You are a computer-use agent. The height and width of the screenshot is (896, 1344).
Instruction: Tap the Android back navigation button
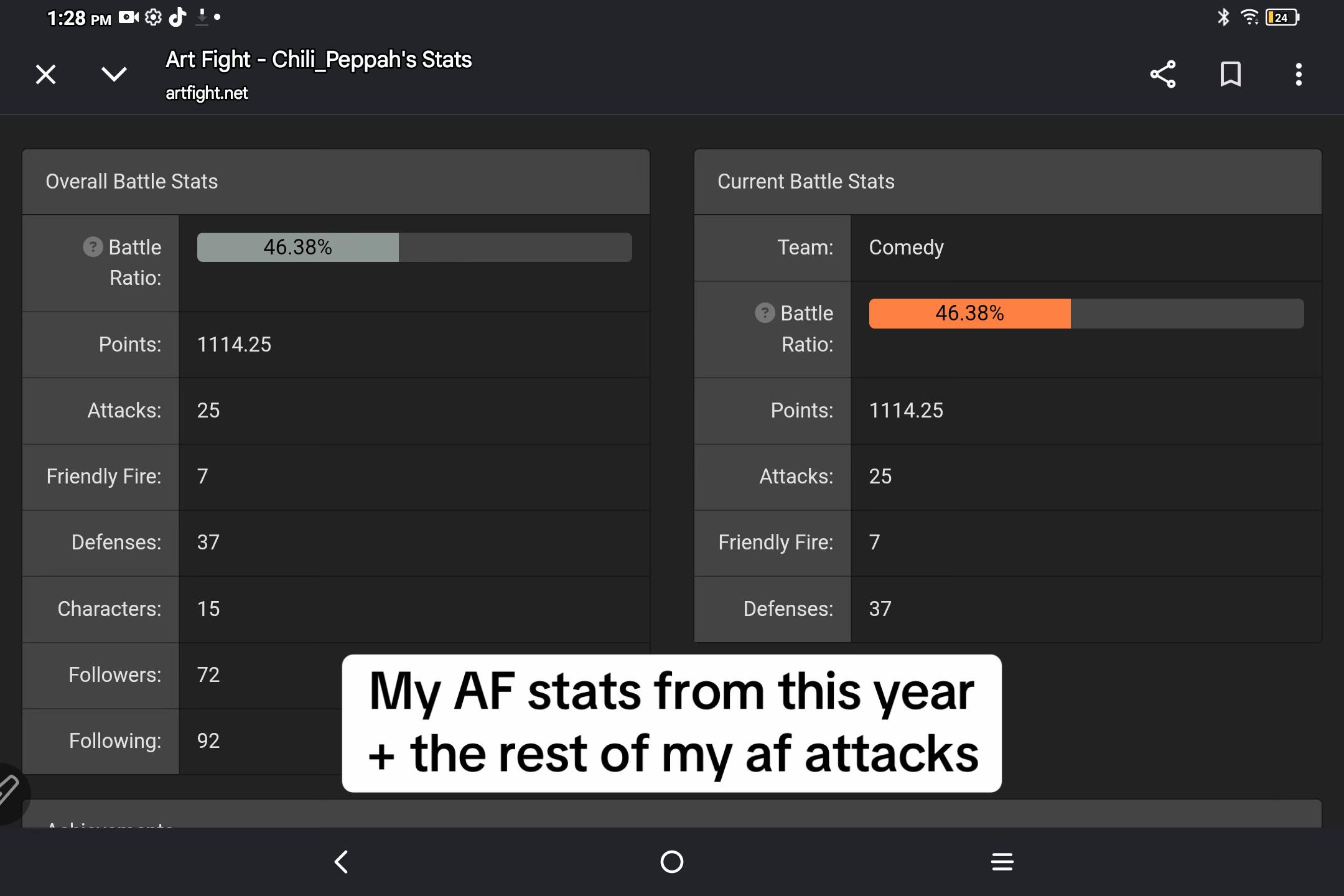tap(341, 862)
